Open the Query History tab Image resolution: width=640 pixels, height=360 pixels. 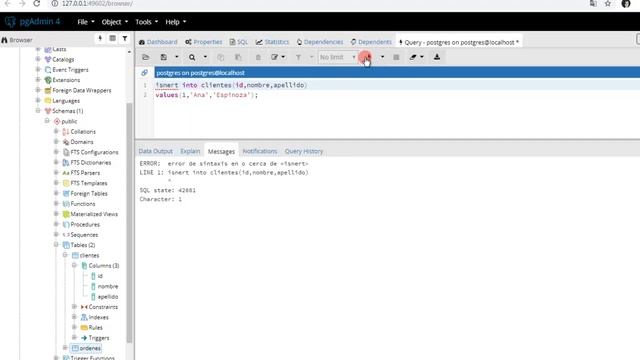pos(304,151)
